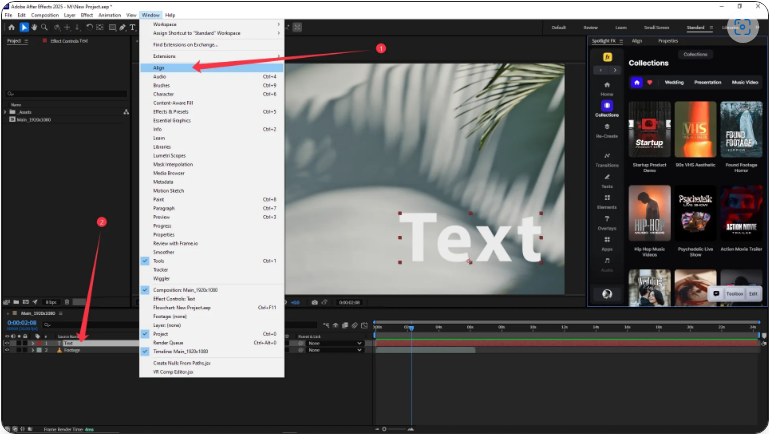Expand the Extensions submenu

(211, 56)
